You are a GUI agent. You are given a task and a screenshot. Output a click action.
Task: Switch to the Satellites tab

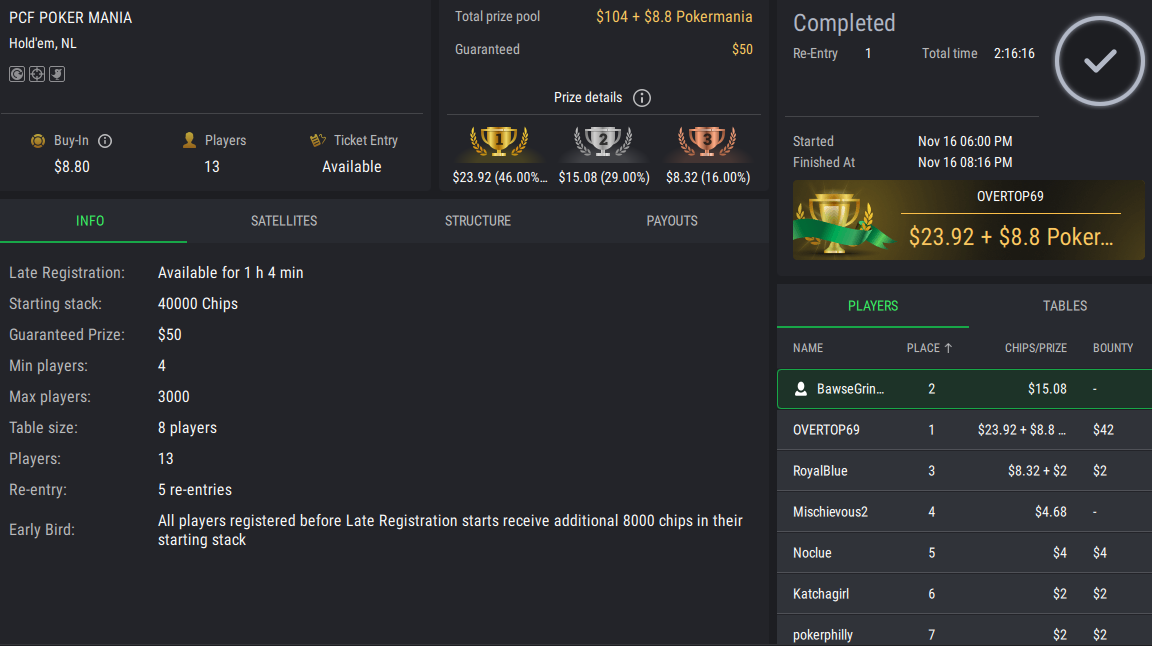pyautogui.click(x=284, y=221)
